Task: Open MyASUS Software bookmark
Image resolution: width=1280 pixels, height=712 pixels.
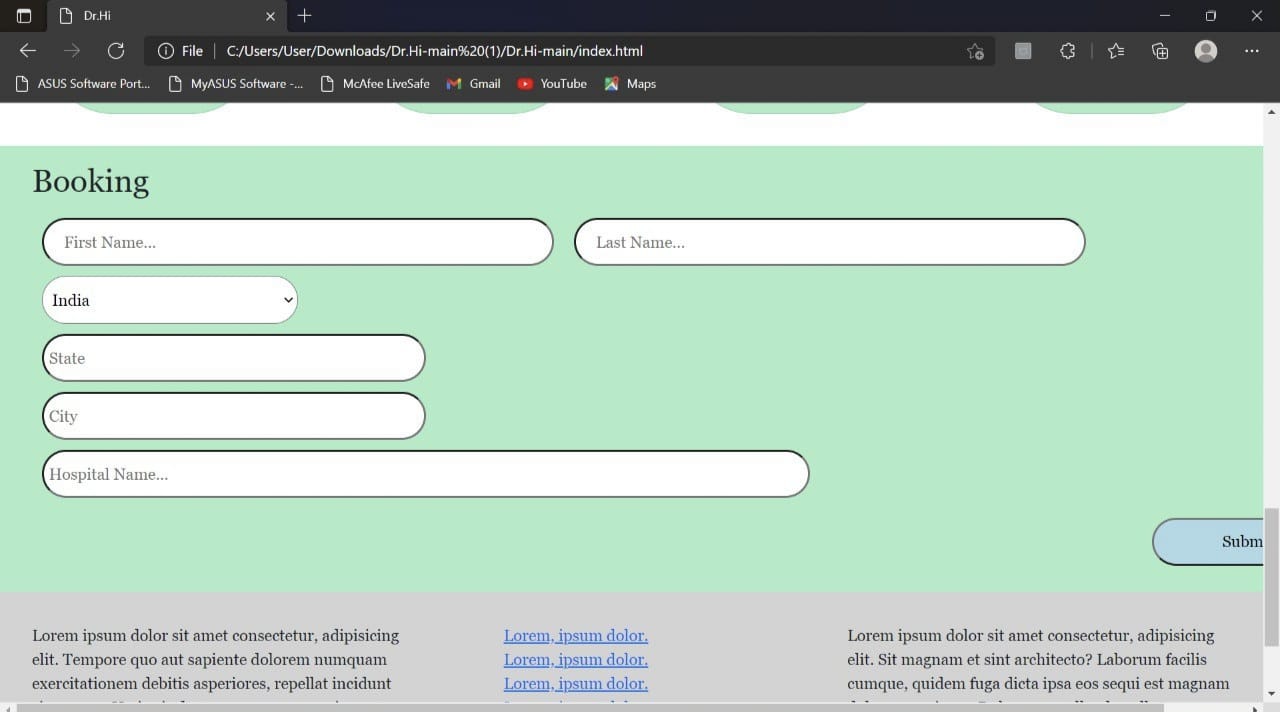Action: click(x=236, y=84)
